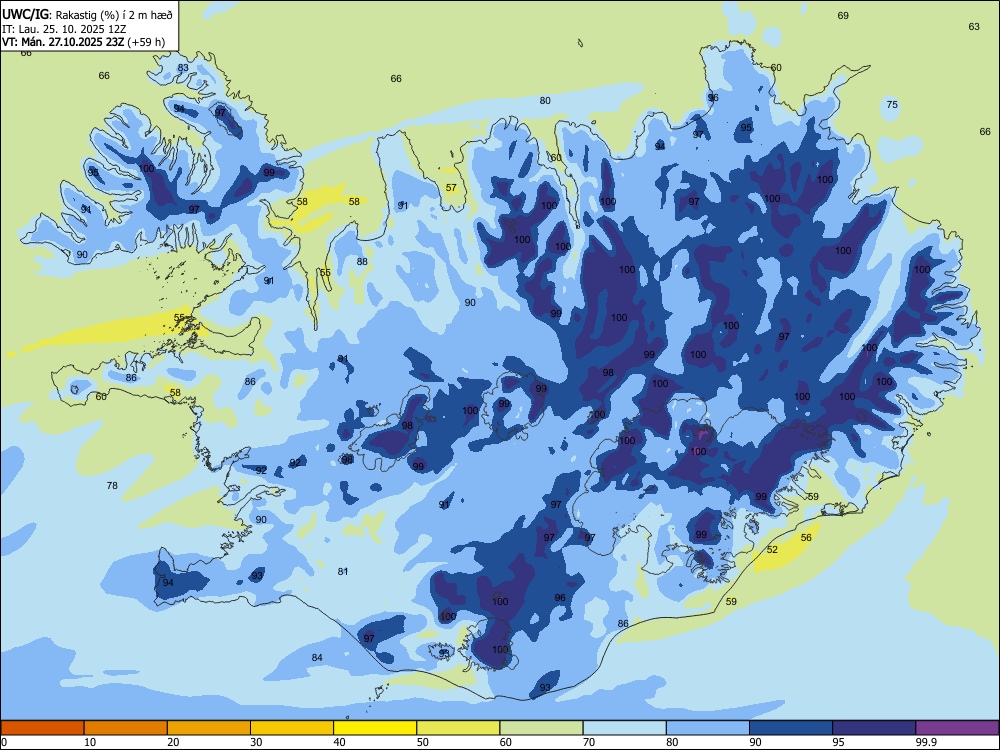
Task: Click the orange 10–20 legend swatch
Action: (x=126, y=728)
